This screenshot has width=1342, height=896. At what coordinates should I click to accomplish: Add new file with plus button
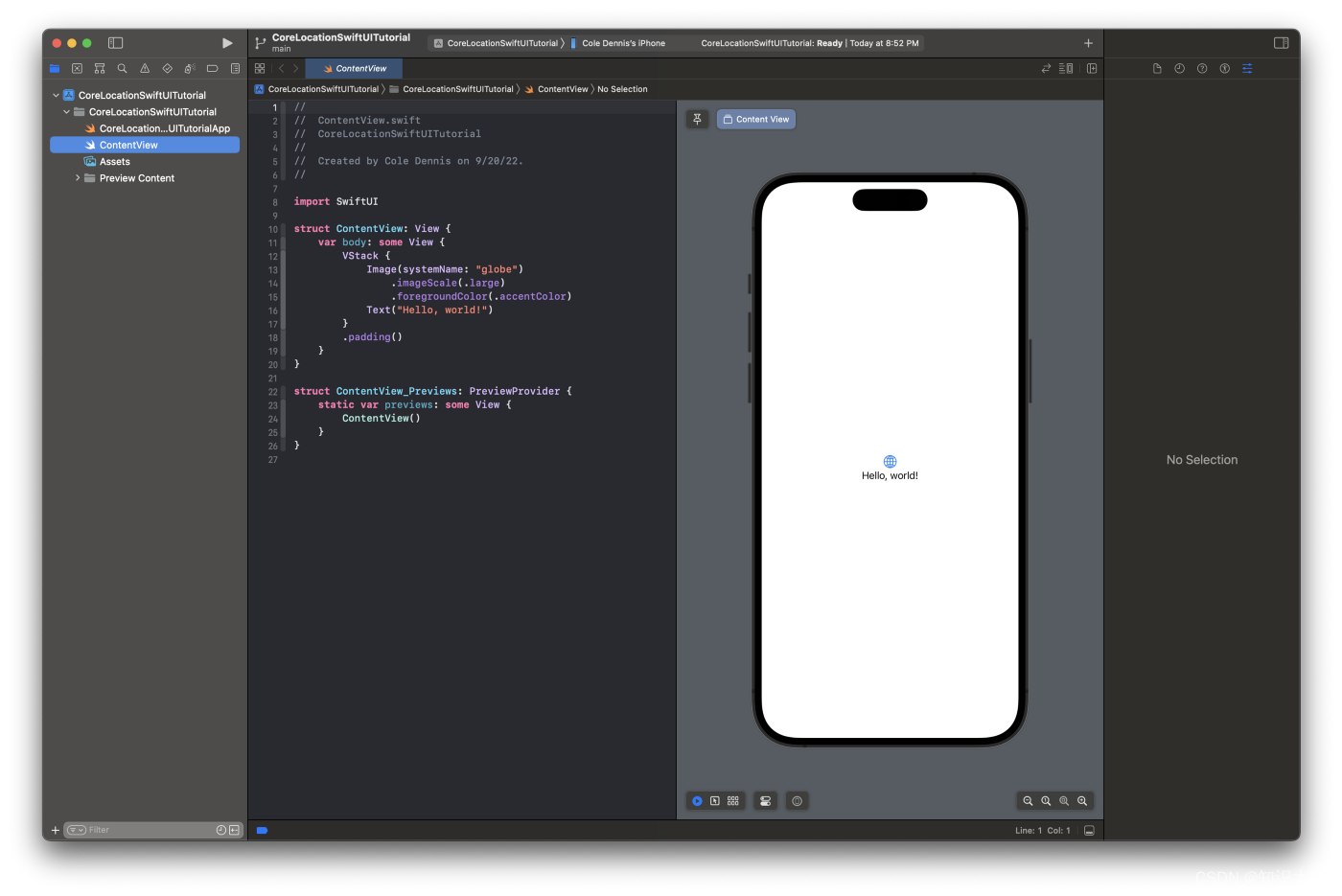[56, 830]
